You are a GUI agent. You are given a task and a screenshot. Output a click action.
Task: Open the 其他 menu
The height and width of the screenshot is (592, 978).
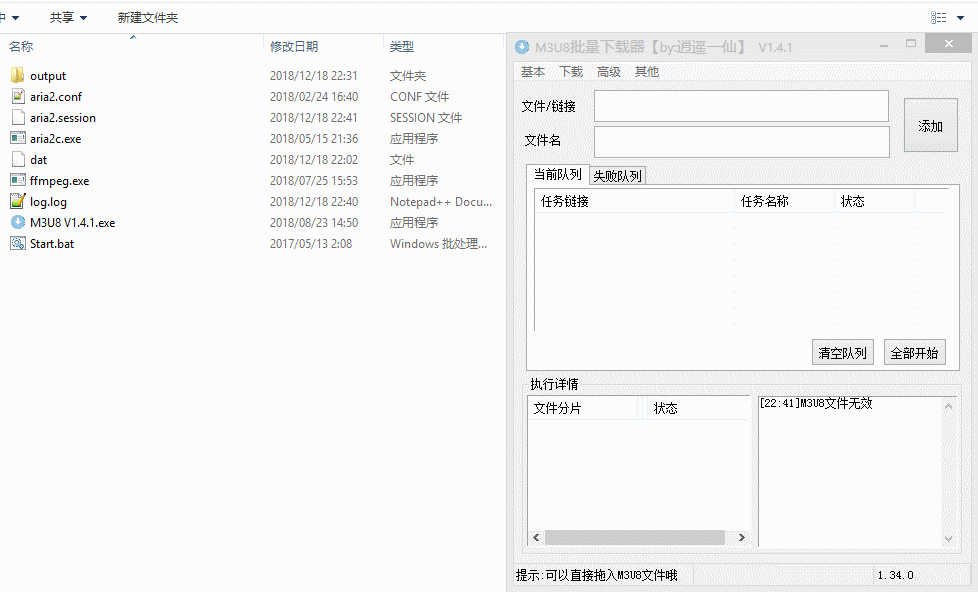647,72
